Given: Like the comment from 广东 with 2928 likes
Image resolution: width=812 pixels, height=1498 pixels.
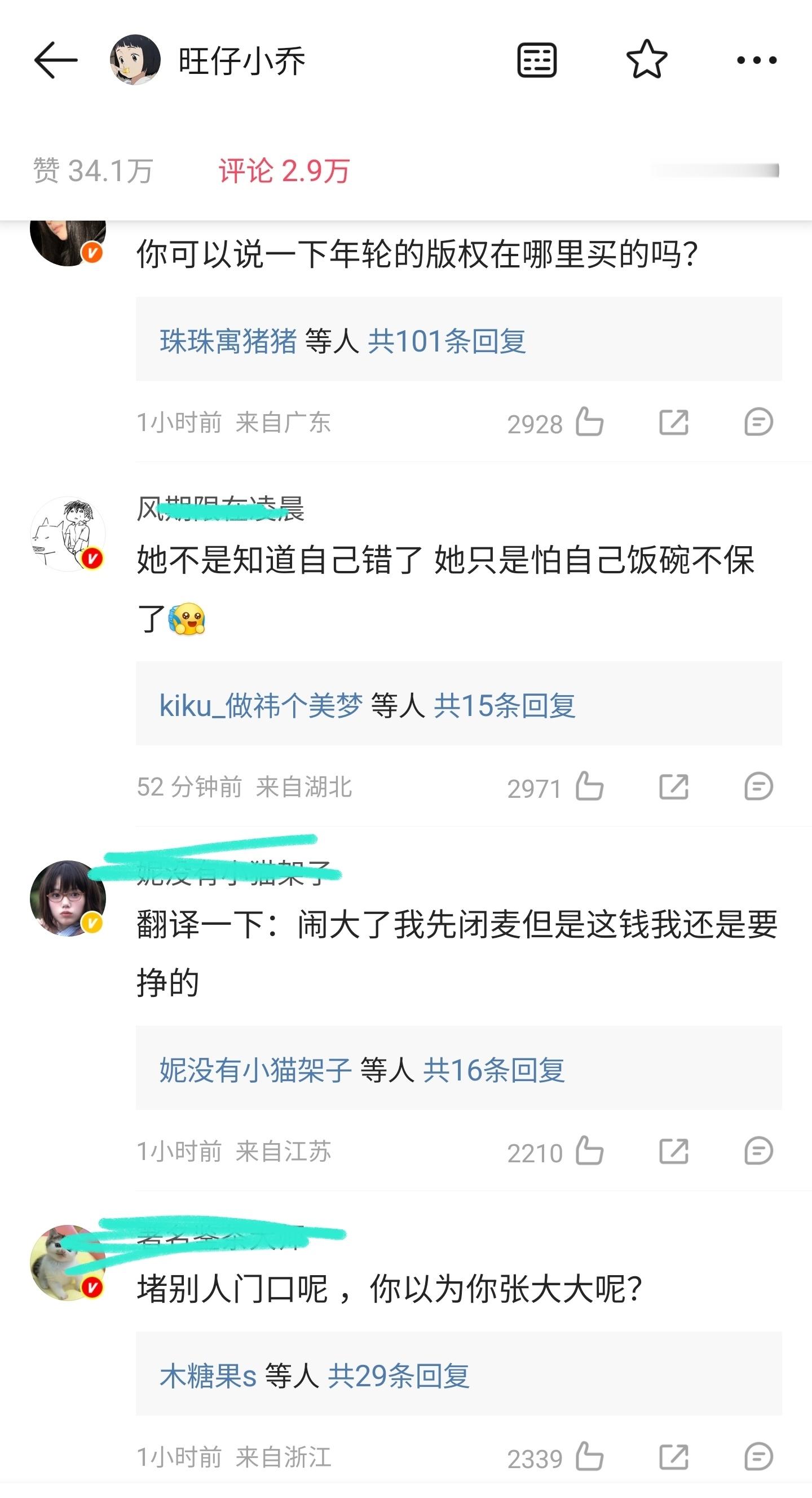Looking at the screenshot, I should pos(589,422).
